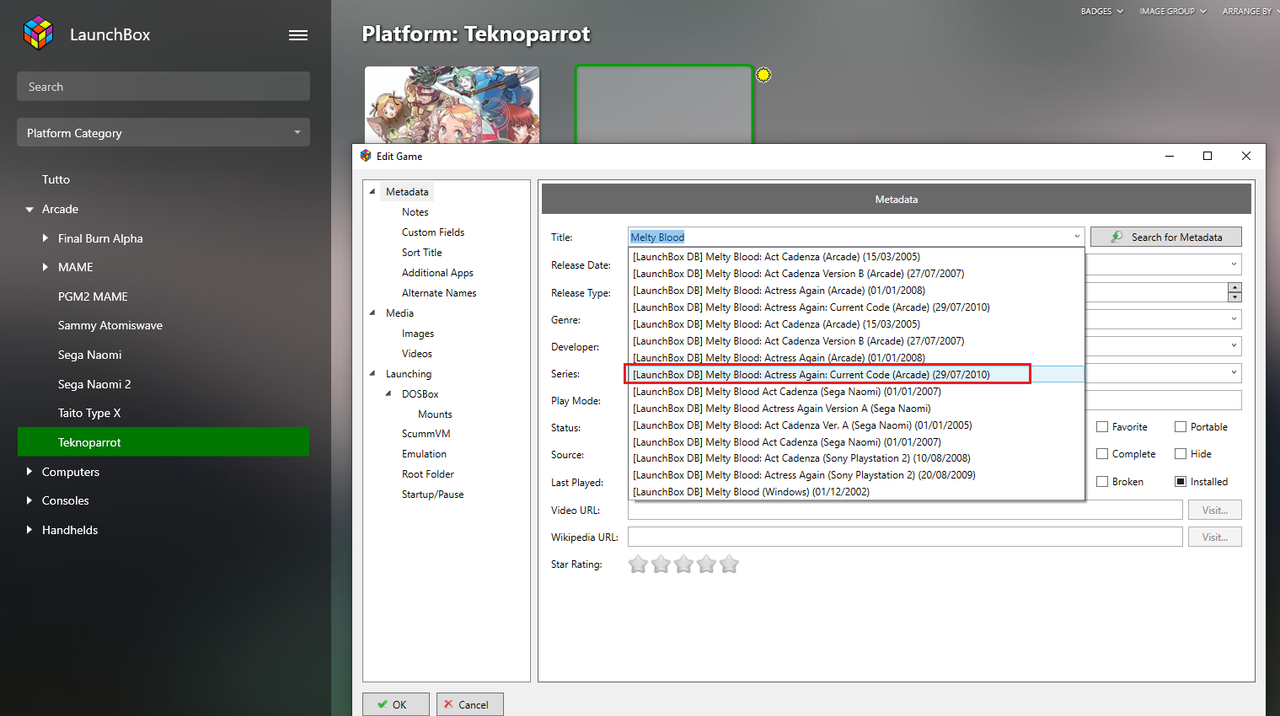
Task: Open the hamburger menu in sidebar
Action: (298, 35)
